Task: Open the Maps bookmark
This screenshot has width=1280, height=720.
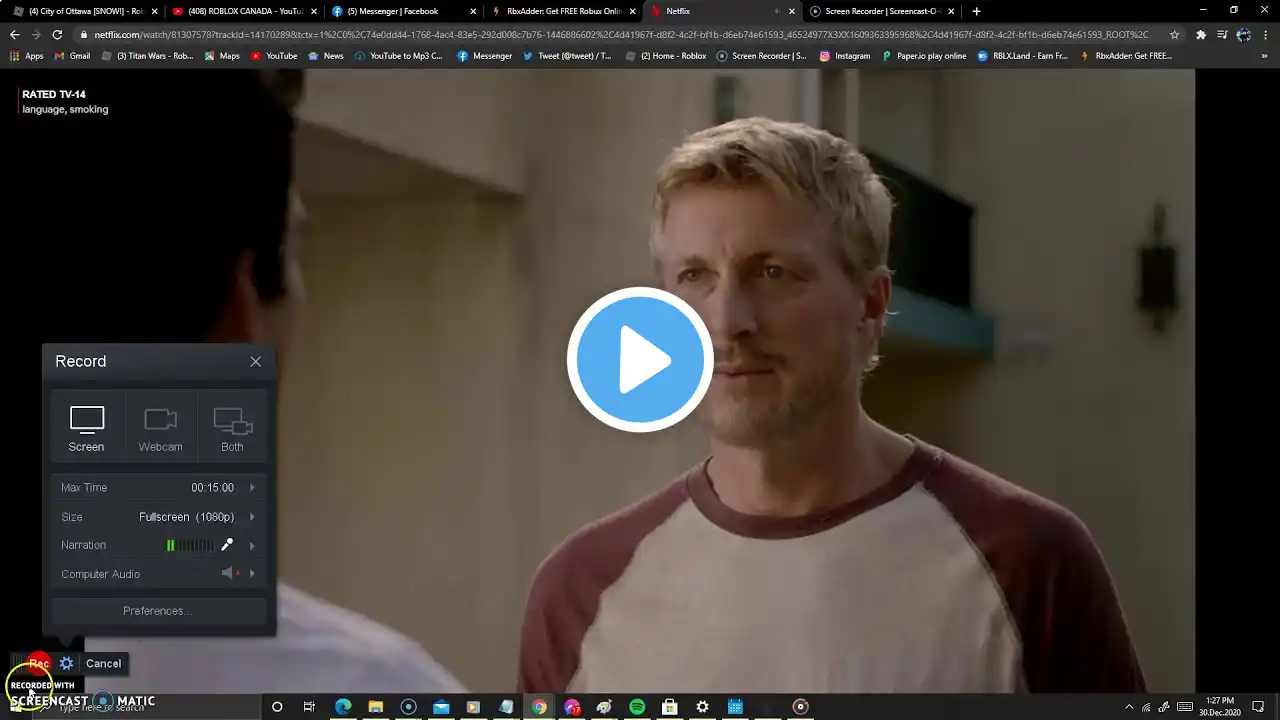Action: tap(222, 56)
